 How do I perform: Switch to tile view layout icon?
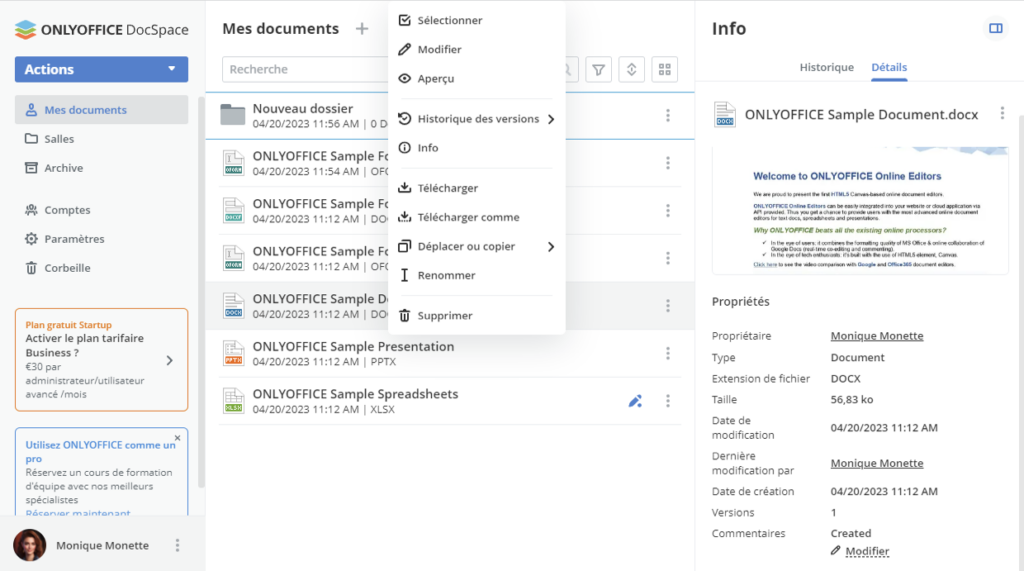click(x=664, y=69)
